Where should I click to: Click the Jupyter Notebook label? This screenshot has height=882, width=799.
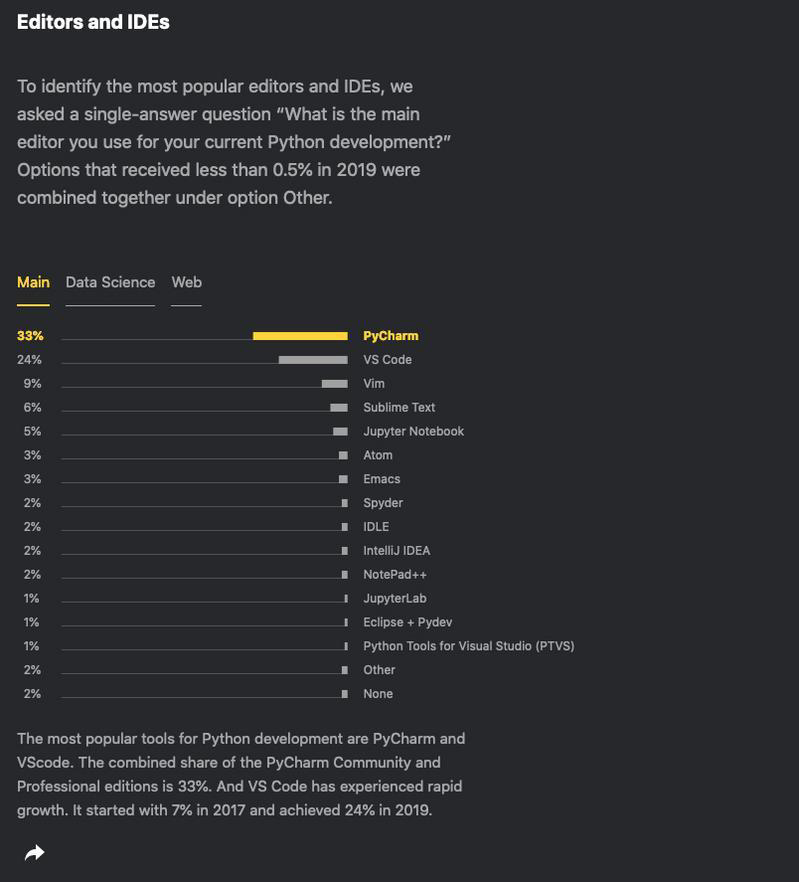tap(413, 432)
